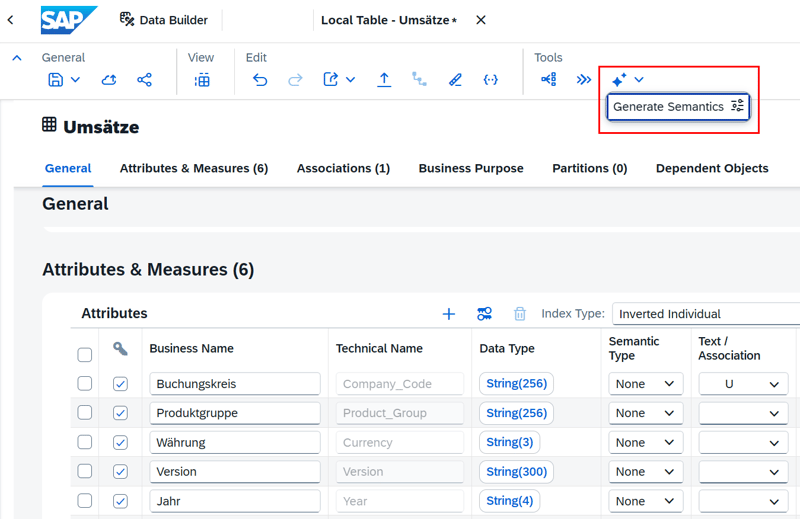The height and width of the screenshot is (519, 800).
Task: Click the String(300) data type for Version
Action: [516, 472]
